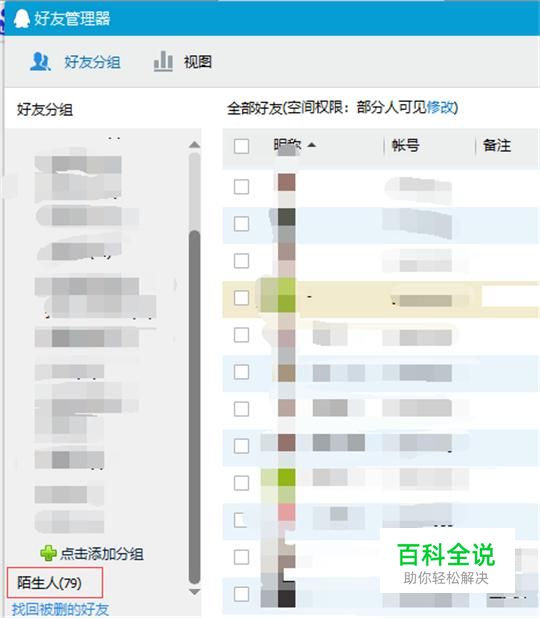
Task: Click the 视图 bar chart icon
Action: click(x=163, y=61)
